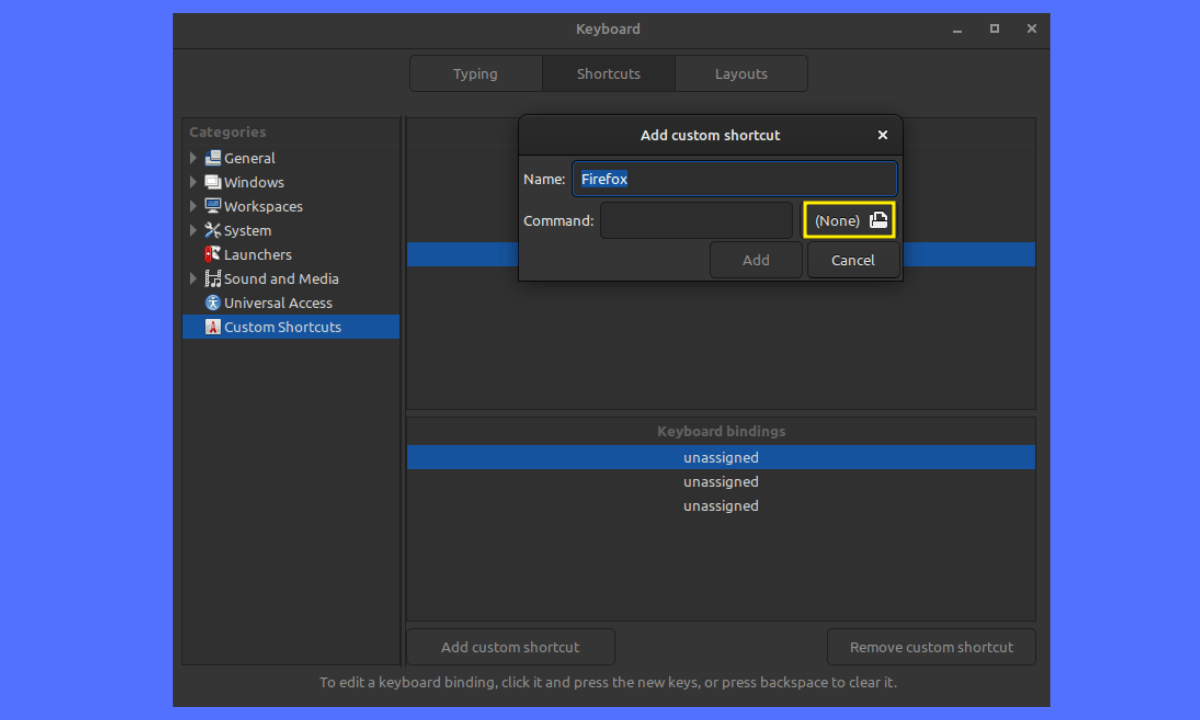This screenshot has height=720, width=1200.
Task: Click the Windows category icon
Action: coord(212,182)
